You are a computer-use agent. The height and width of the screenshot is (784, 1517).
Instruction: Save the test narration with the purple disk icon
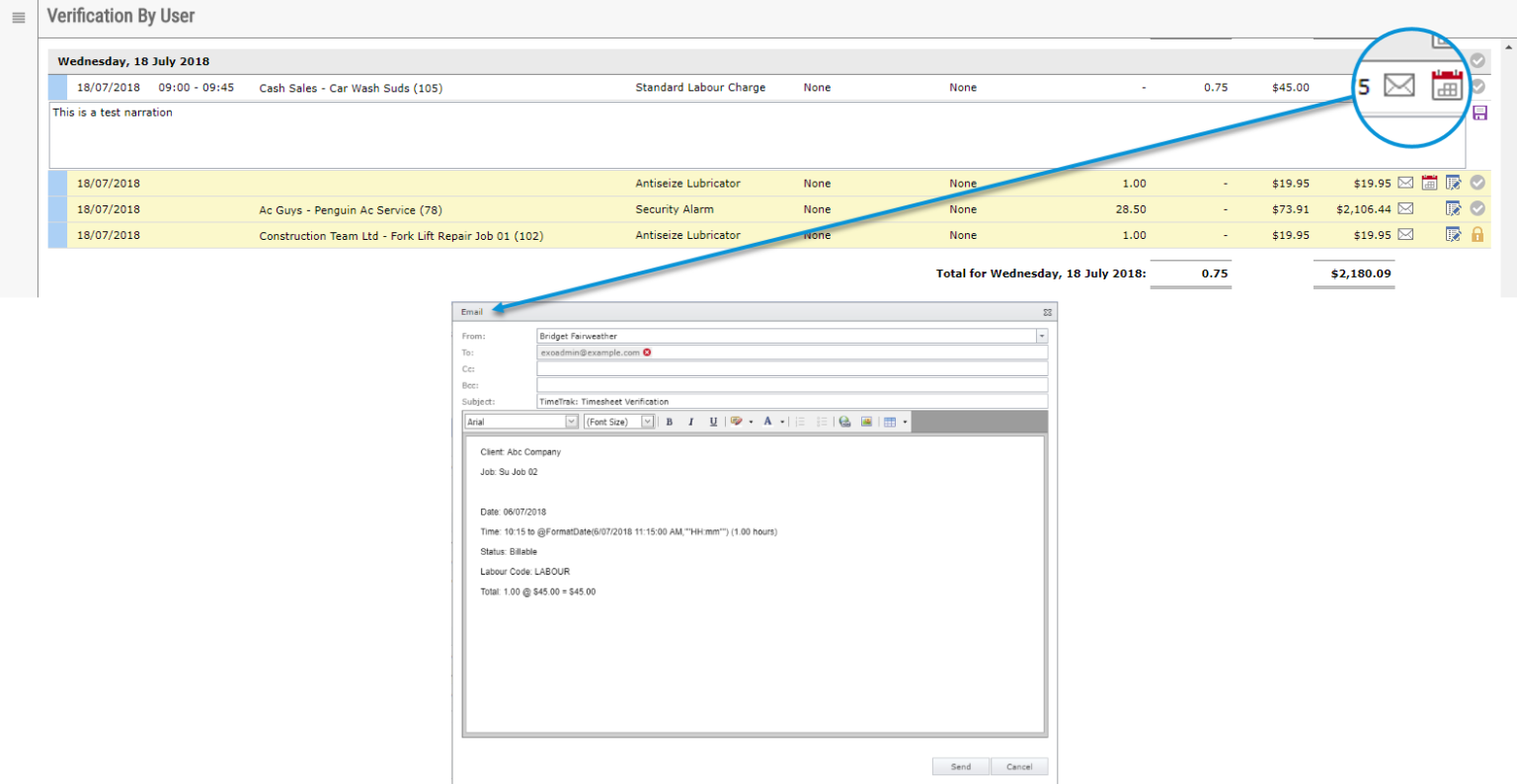1479,112
